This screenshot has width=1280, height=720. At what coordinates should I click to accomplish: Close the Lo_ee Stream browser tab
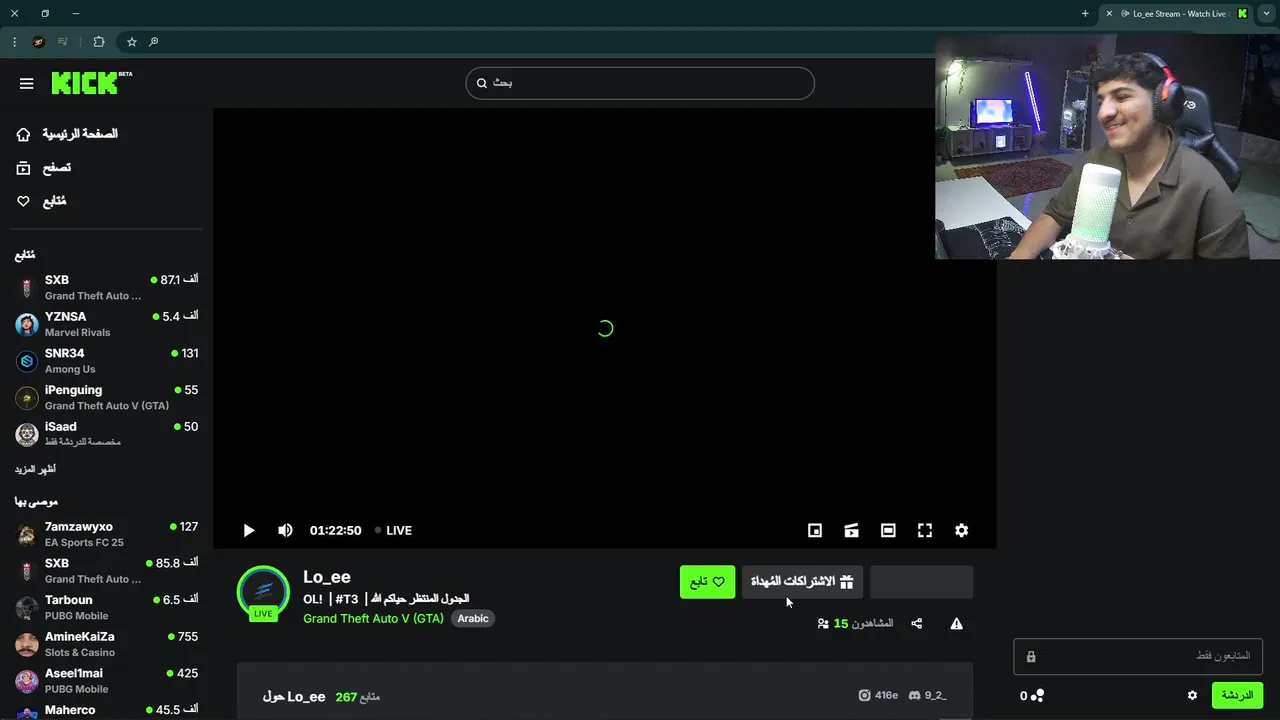[x=1109, y=14]
